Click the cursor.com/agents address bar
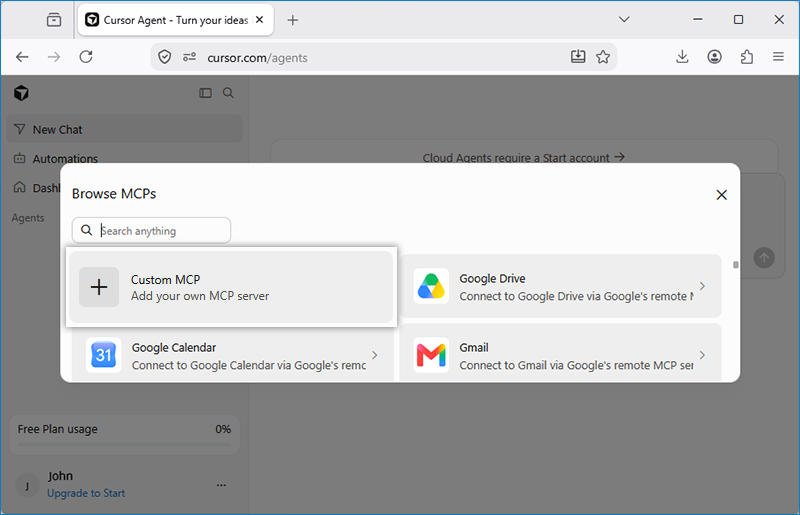The height and width of the screenshot is (515, 800). coord(383,58)
